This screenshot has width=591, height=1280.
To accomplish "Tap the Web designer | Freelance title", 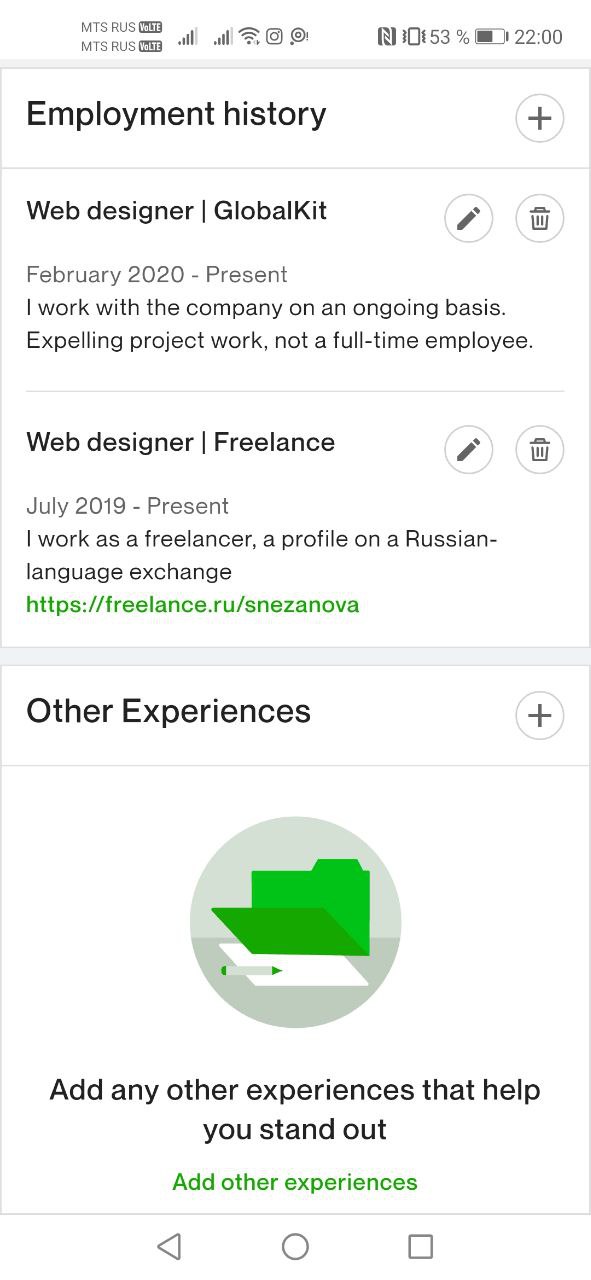I will pos(180,442).
